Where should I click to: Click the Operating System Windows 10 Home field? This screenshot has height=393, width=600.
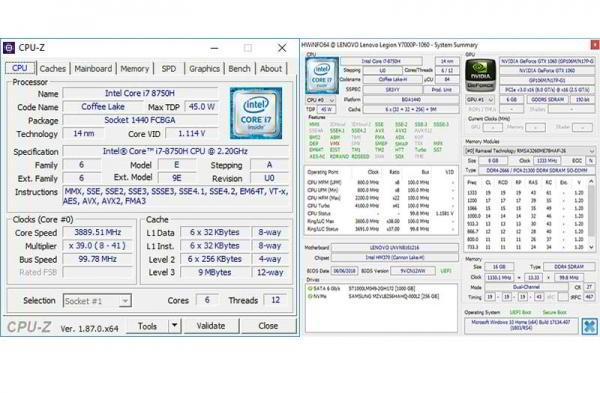[x=521, y=325]
